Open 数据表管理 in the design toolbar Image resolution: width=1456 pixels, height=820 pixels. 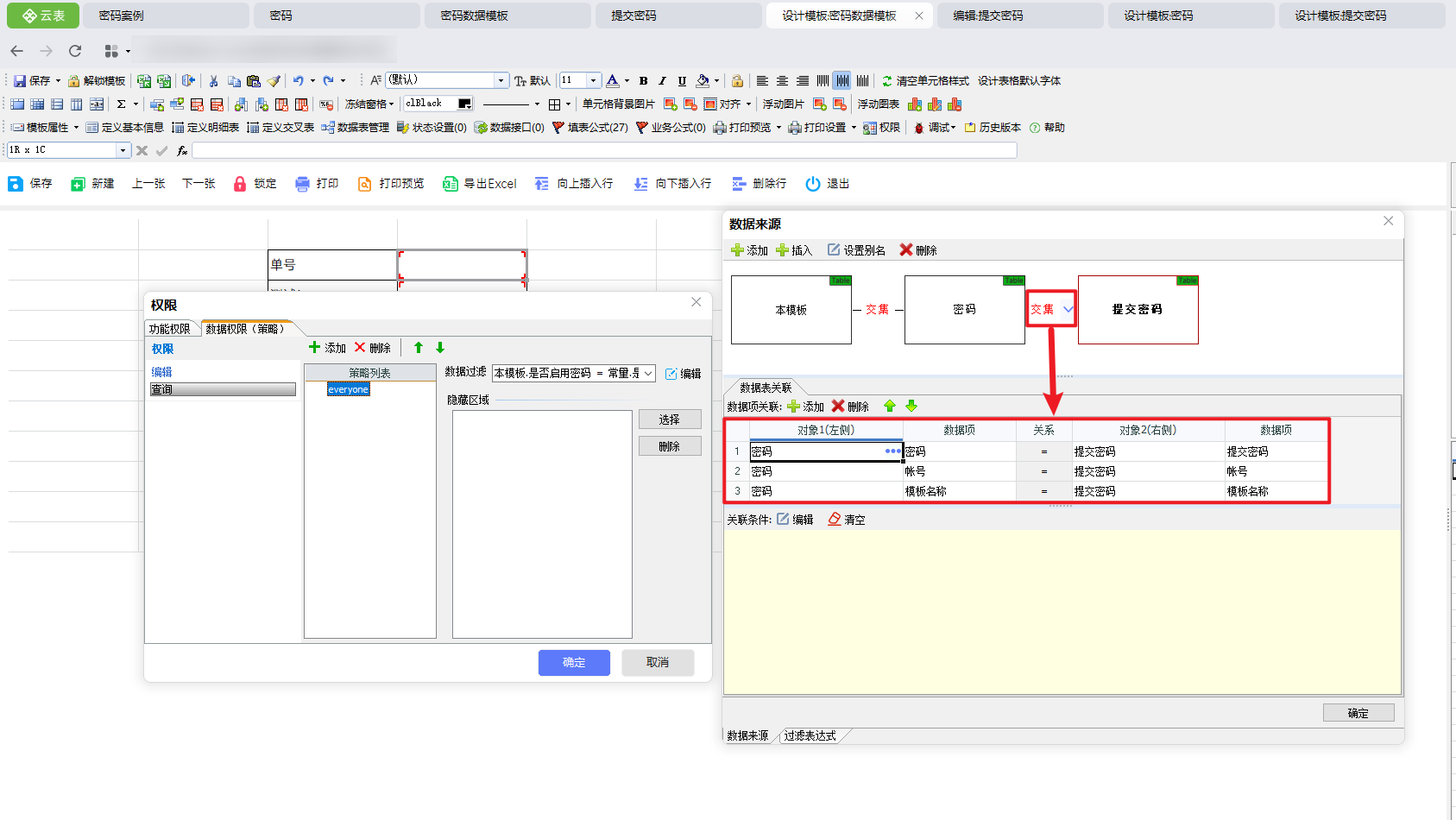356,128
